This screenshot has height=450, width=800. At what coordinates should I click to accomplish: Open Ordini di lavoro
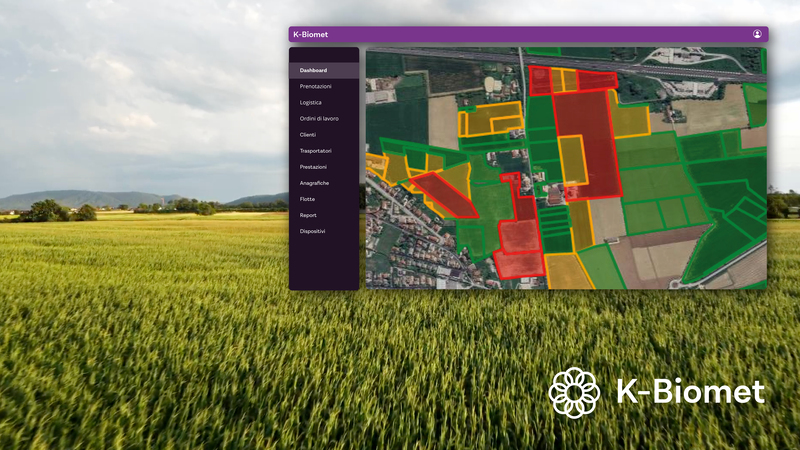point(319,118)
